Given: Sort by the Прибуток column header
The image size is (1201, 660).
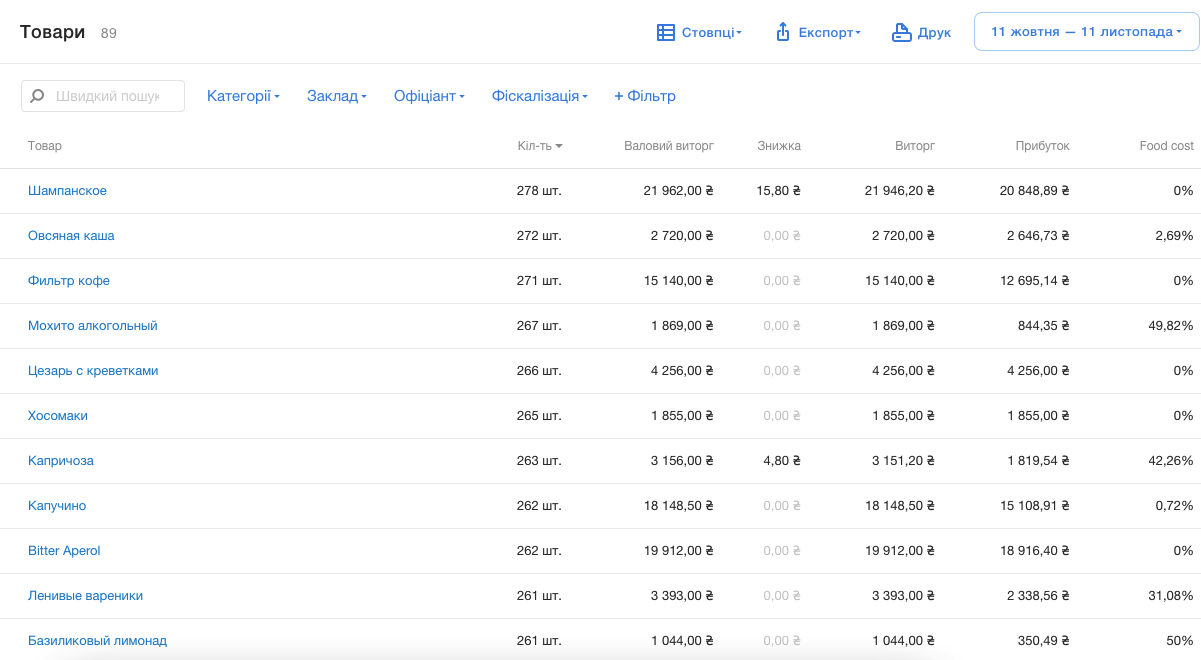Looking at the screenshot, I should (1042, 146).
